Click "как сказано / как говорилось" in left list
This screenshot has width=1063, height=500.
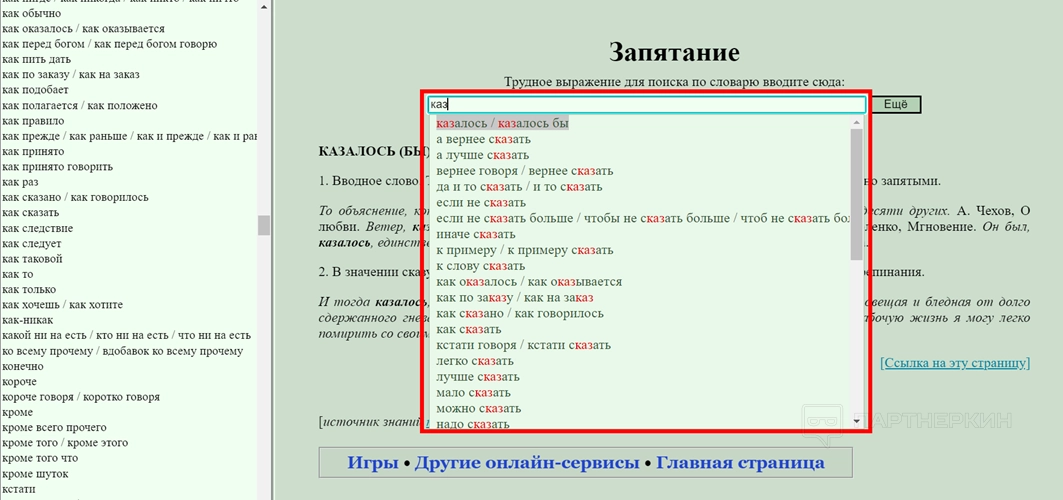[75, 197]
